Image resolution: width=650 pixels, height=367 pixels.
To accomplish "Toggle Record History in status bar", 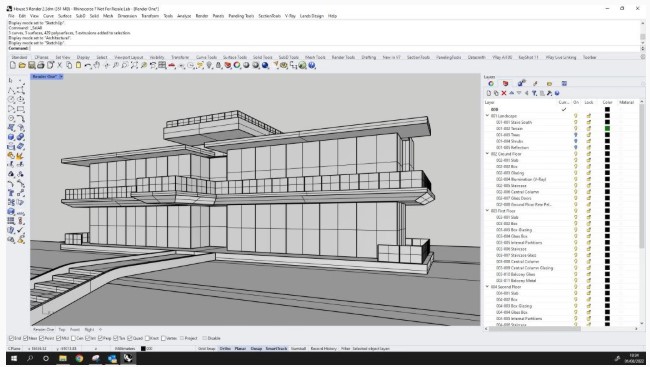I will pos(323,349).
